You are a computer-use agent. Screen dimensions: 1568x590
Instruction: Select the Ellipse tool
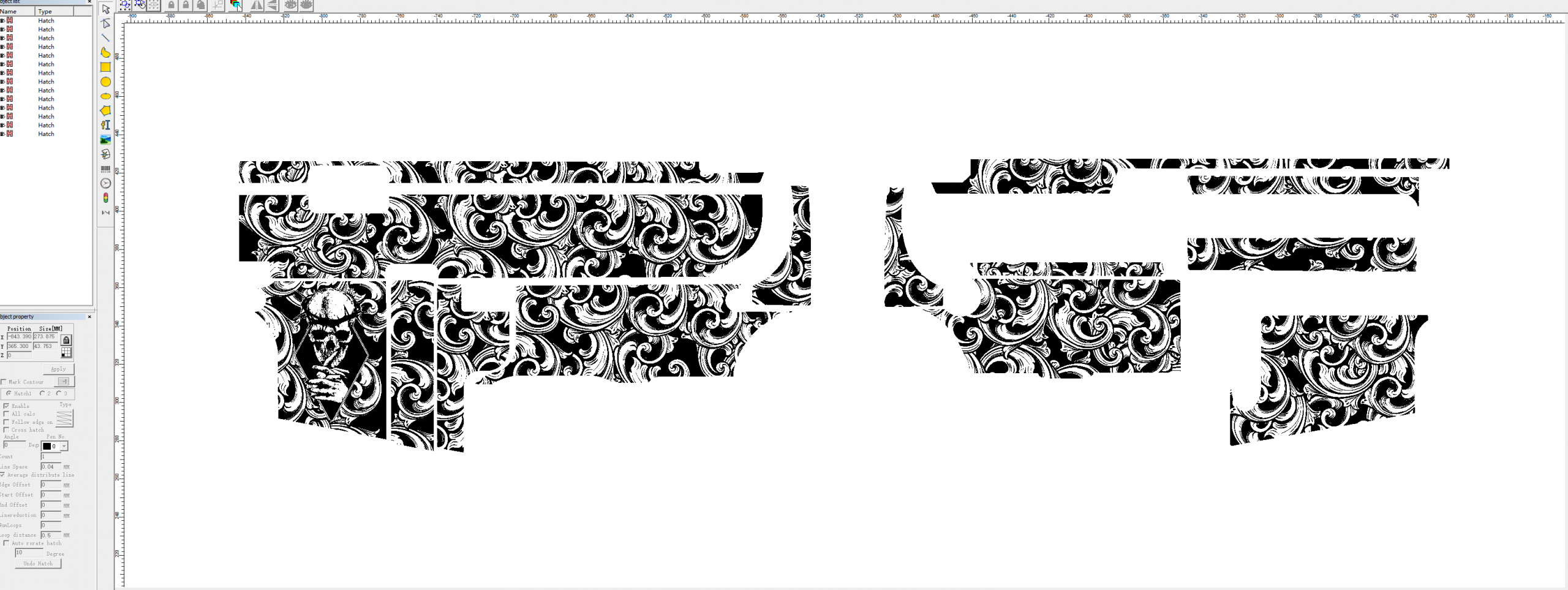click(x=105, y=96)
